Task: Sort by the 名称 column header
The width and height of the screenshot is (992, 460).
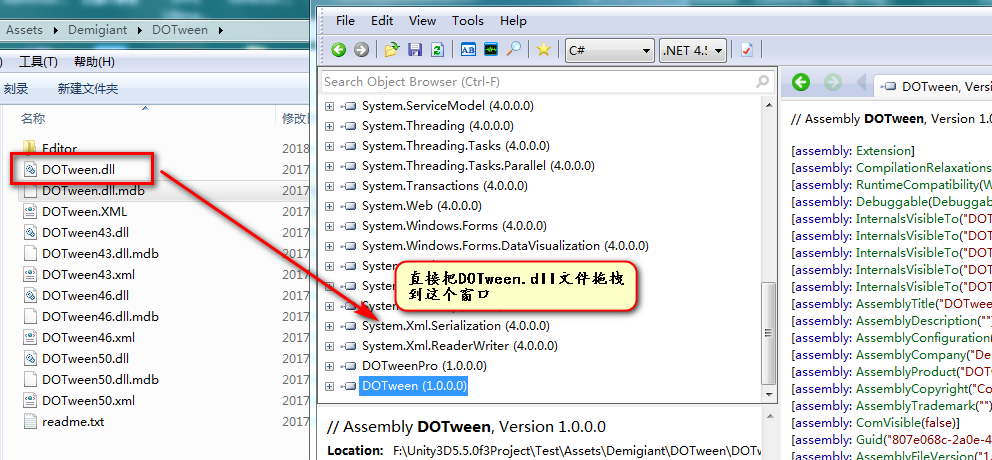Action: 33,118
